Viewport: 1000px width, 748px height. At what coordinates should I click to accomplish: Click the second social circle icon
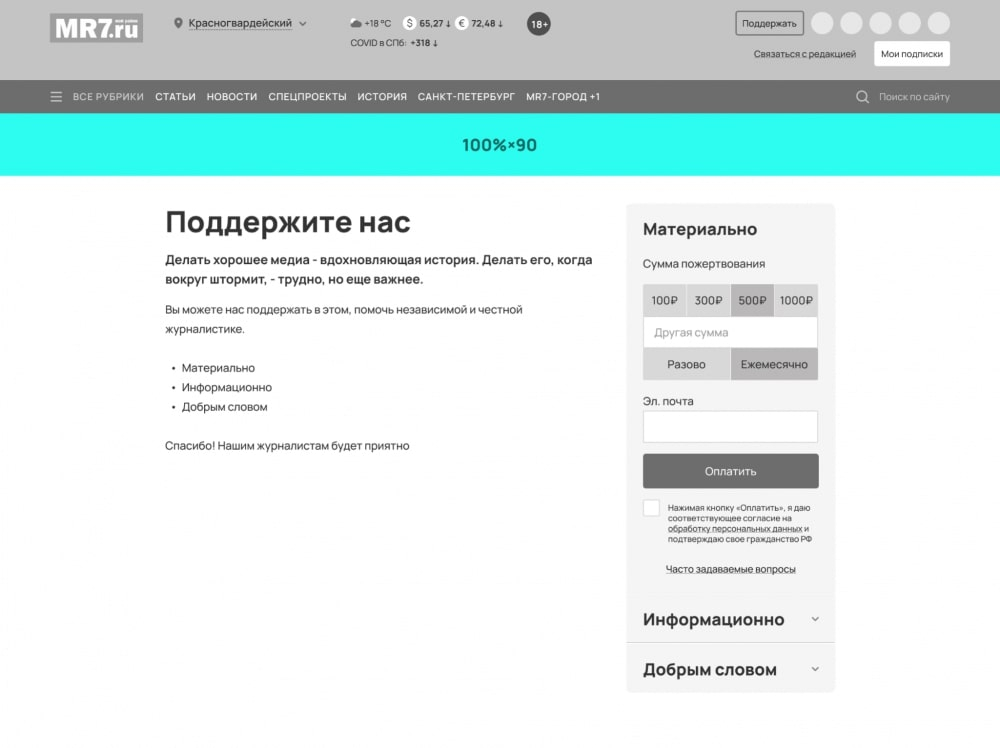tap(851, 23)
